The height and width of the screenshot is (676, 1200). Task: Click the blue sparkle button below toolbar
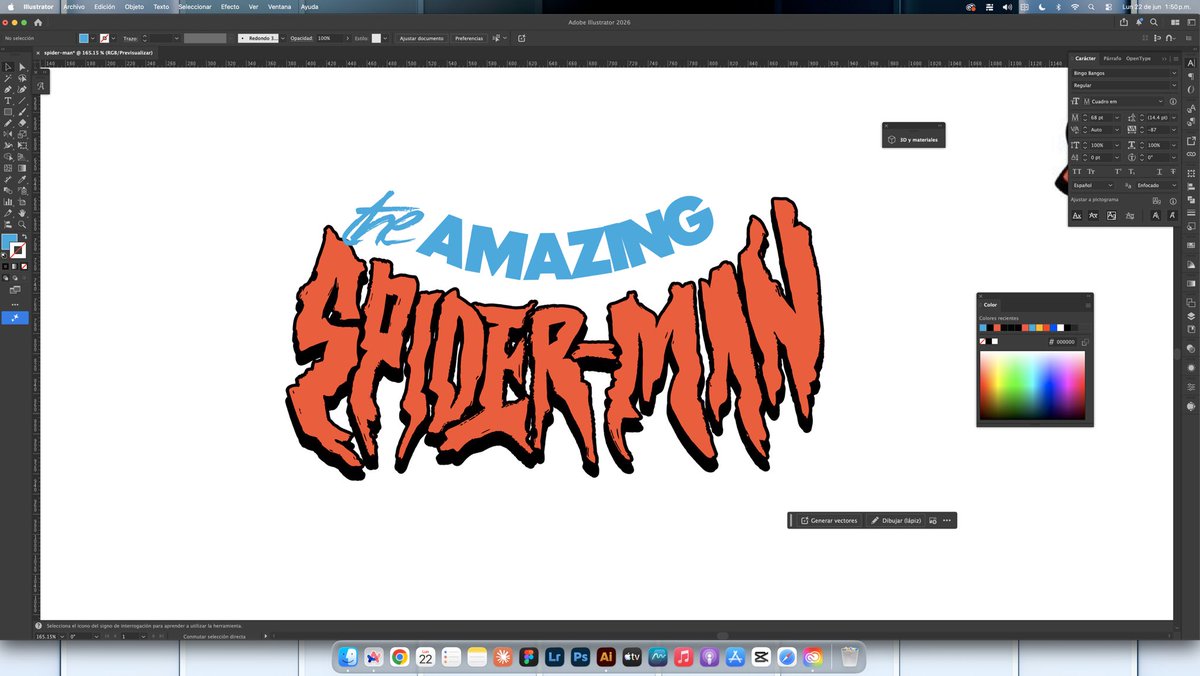pos(15,318)
